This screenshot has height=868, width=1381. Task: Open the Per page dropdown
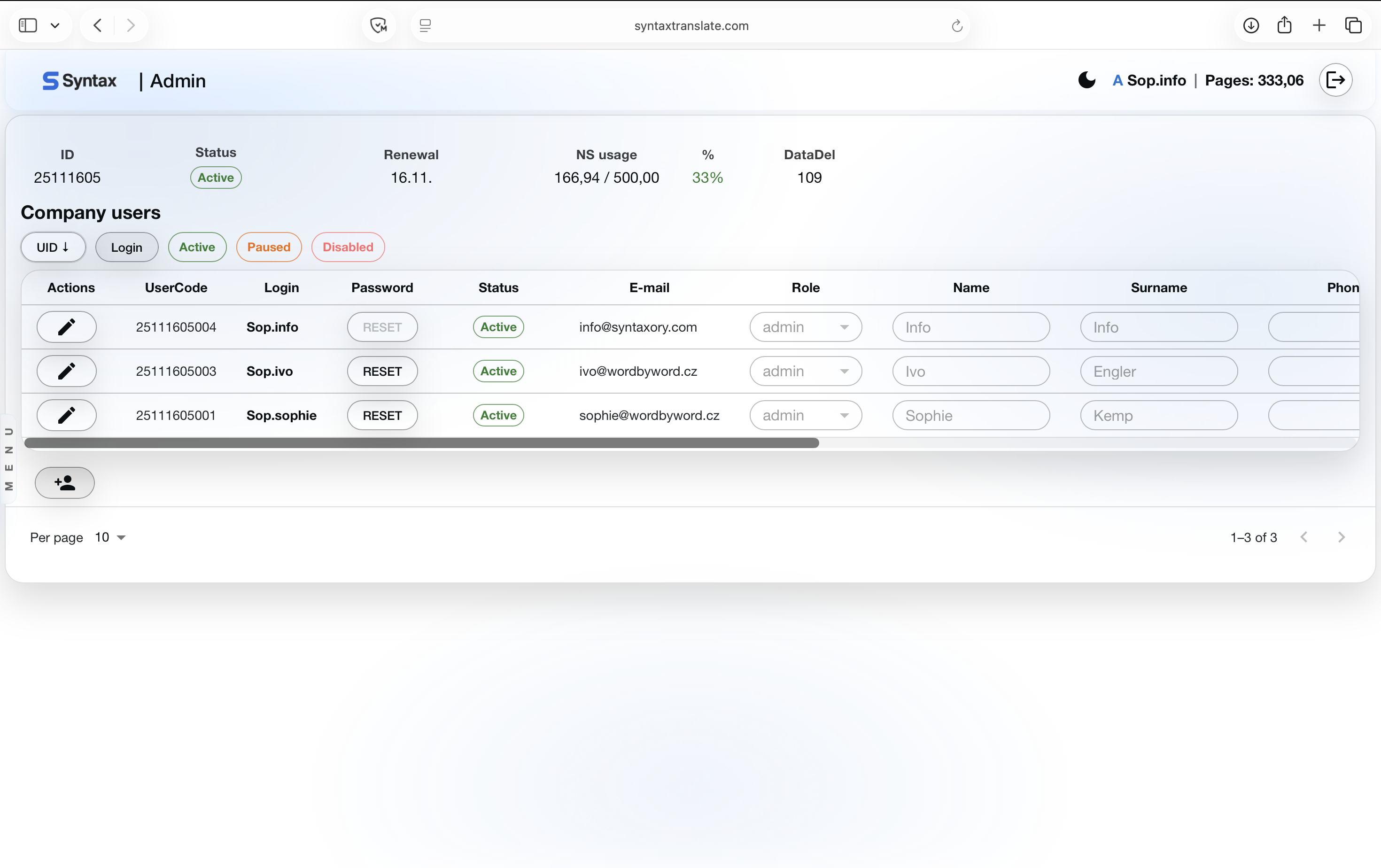tap(109, 537)
